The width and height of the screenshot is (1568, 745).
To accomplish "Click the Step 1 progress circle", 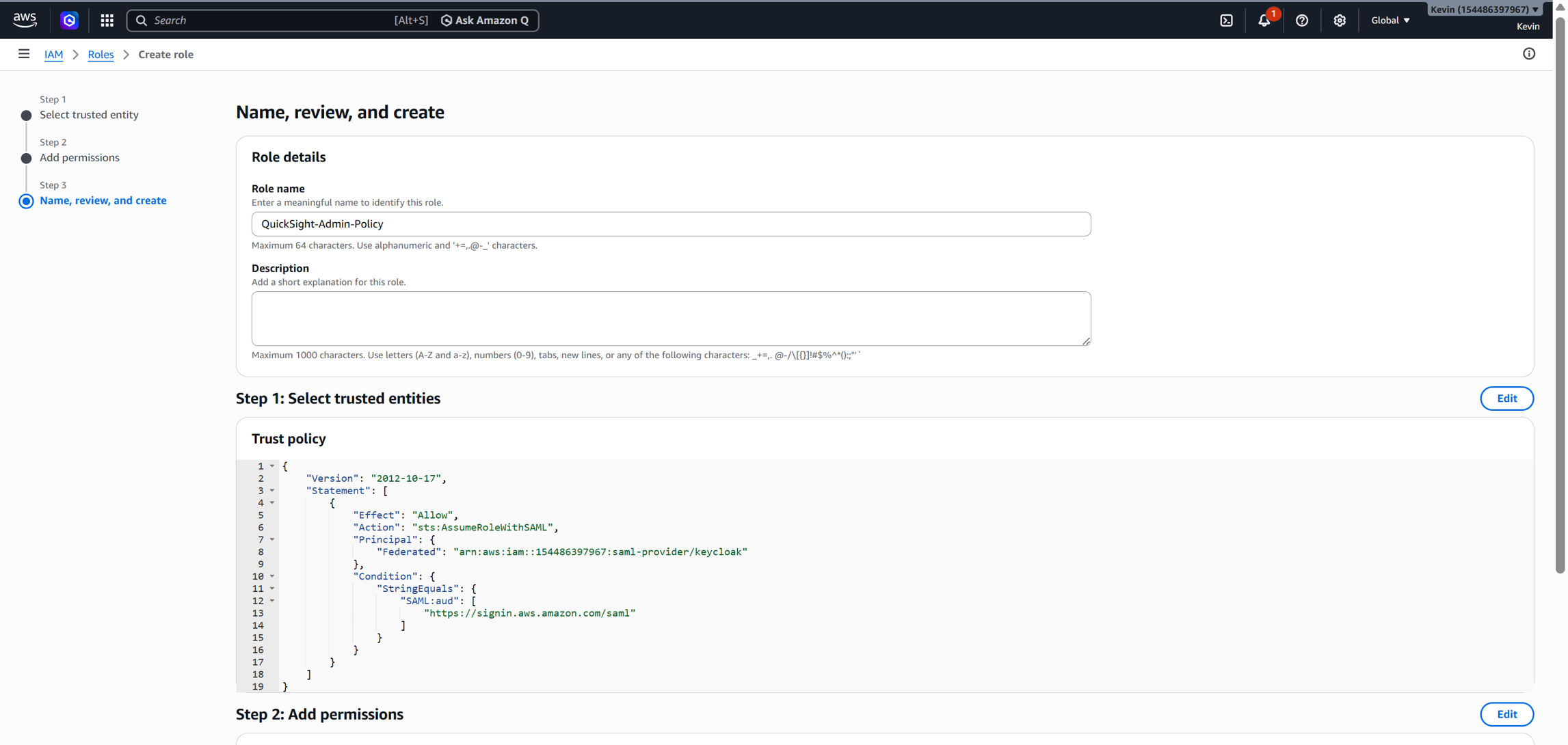I will [26, 116].
